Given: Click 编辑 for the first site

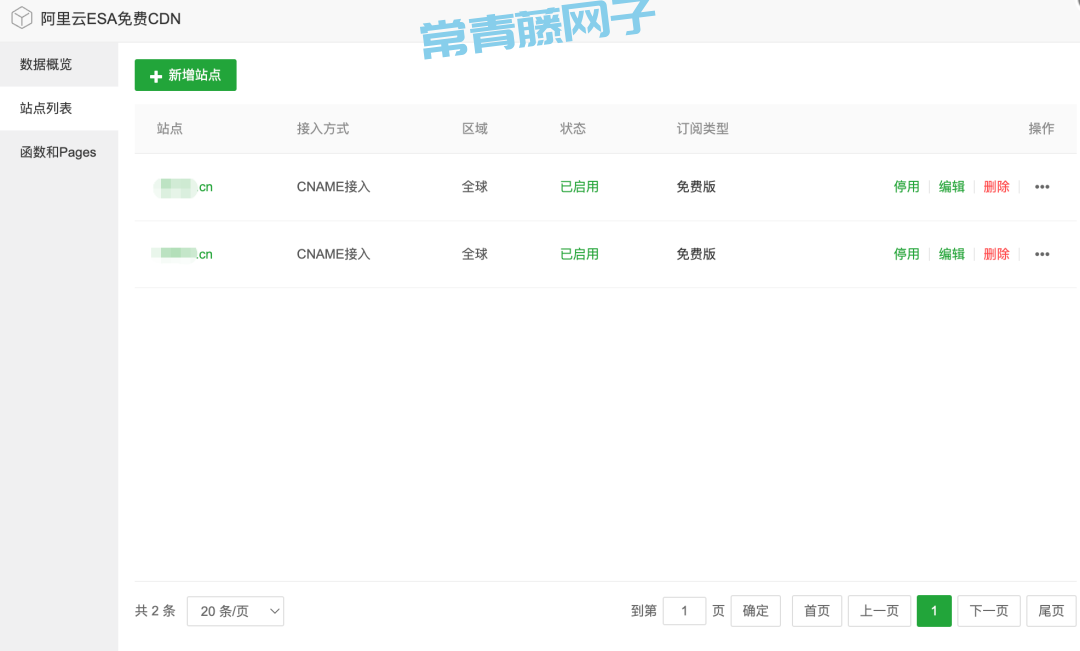Looking at the screenshot, I should pyautogui.click(x=952, y=187).
